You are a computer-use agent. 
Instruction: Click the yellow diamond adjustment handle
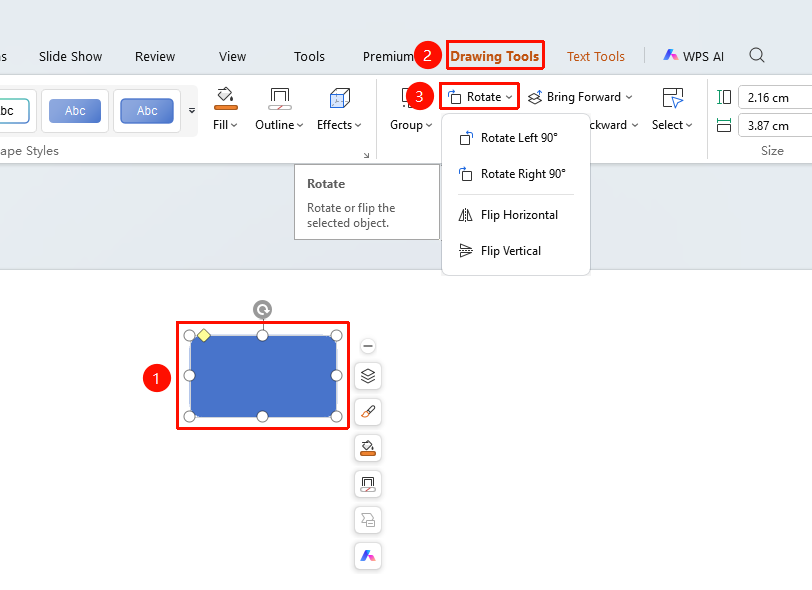pyautogui.click(x=204, y=336)
